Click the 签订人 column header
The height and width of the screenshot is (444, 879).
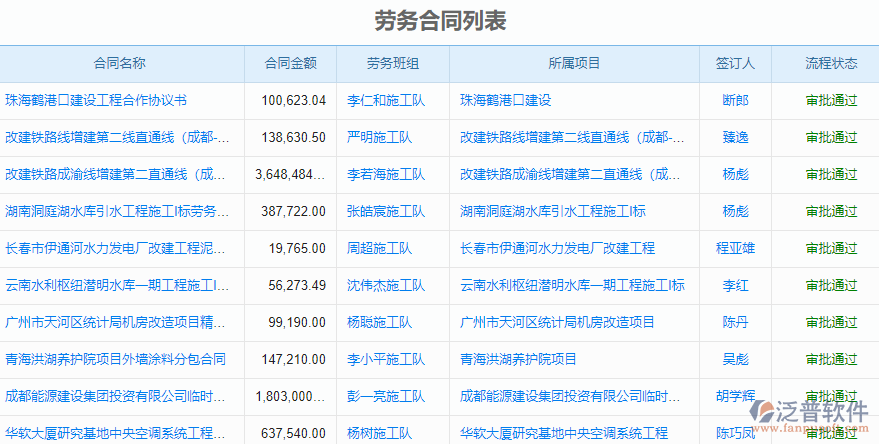tap(735, 63)
